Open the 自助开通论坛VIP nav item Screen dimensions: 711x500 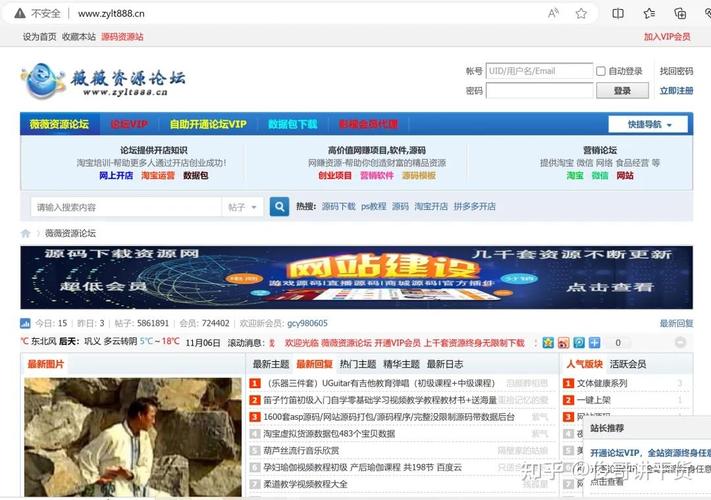(x=208, y=124)
